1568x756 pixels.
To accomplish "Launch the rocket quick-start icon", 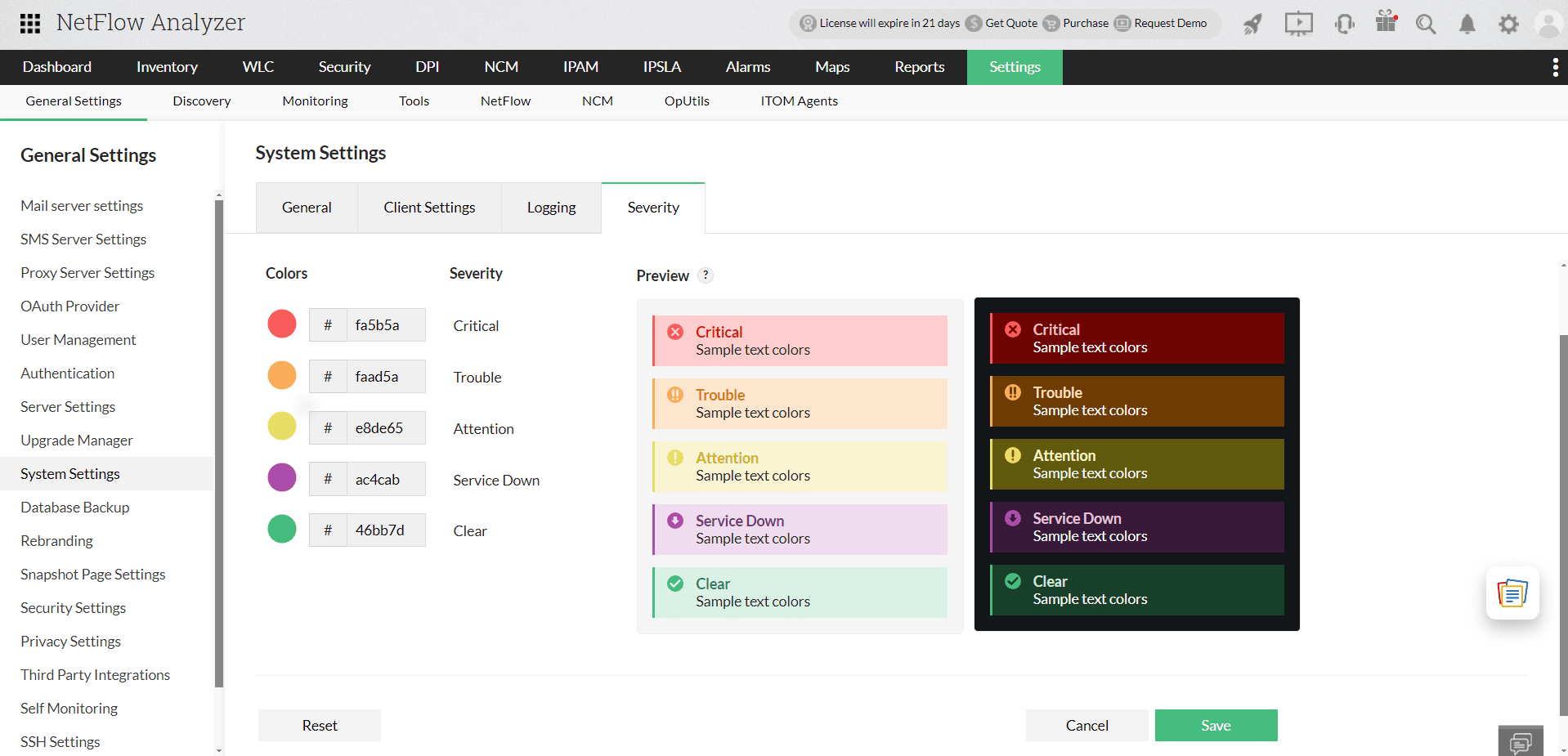I will 1252,24.
